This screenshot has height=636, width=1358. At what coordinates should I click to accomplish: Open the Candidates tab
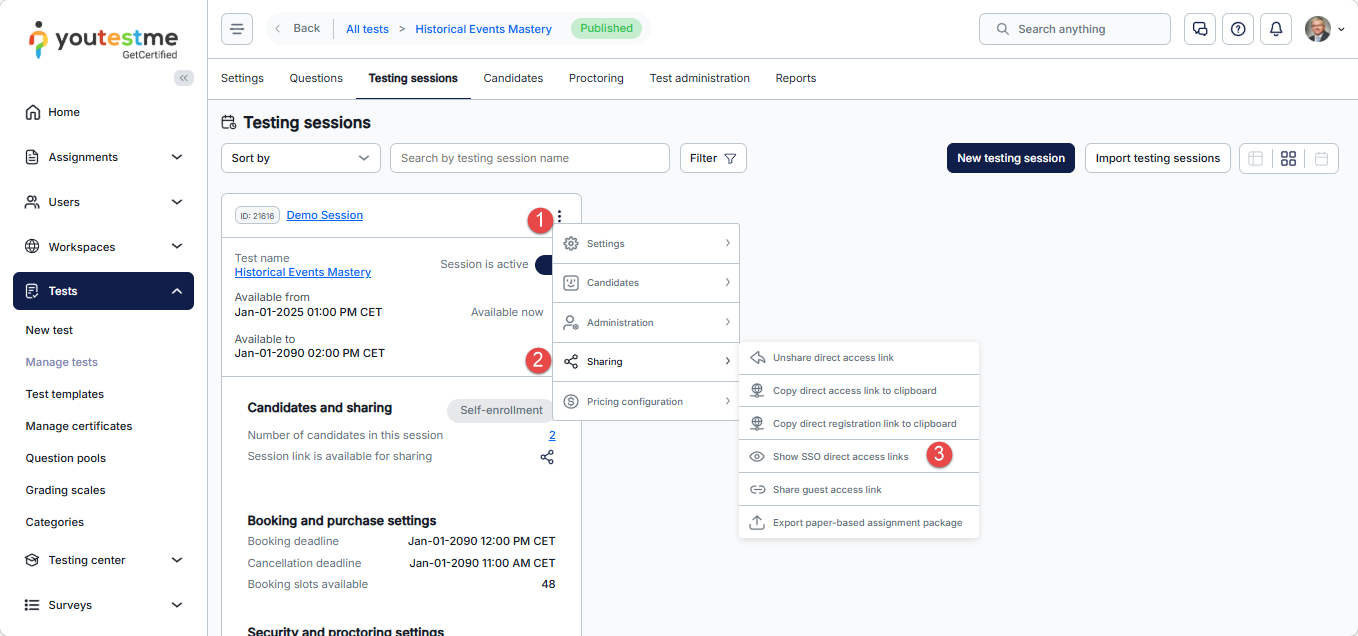[x=513, y=78]
